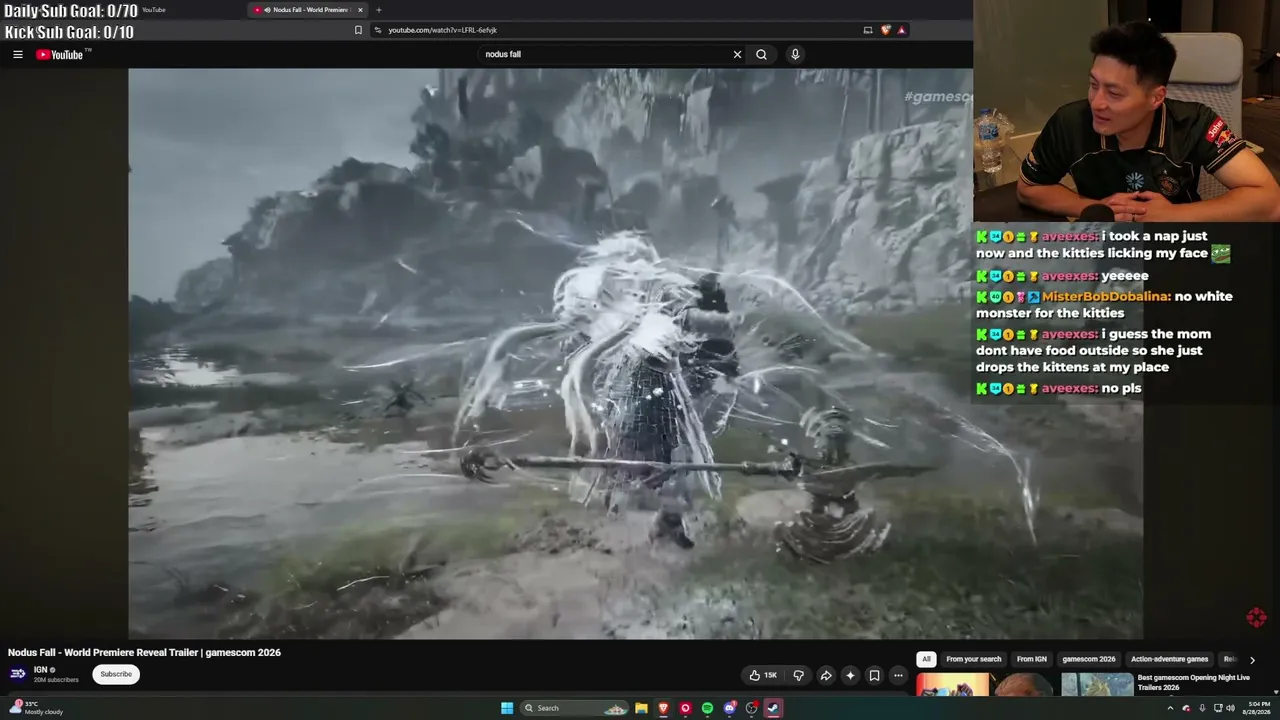Click the cast/picture-in-picture address bar icon
1280x720 pixels.
[x=868, y=30]
